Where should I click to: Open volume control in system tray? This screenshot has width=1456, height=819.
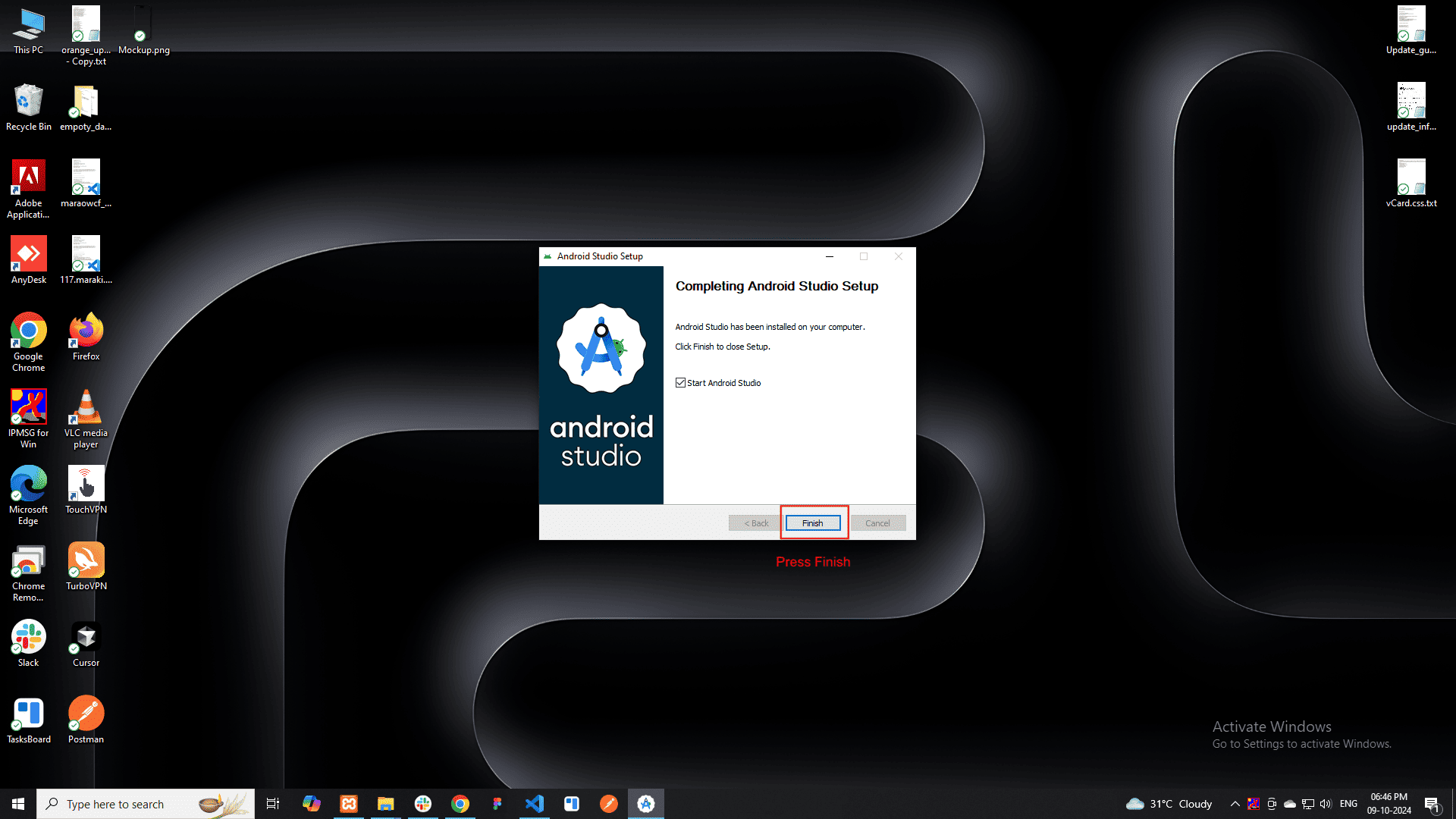tap(1326, 804)
